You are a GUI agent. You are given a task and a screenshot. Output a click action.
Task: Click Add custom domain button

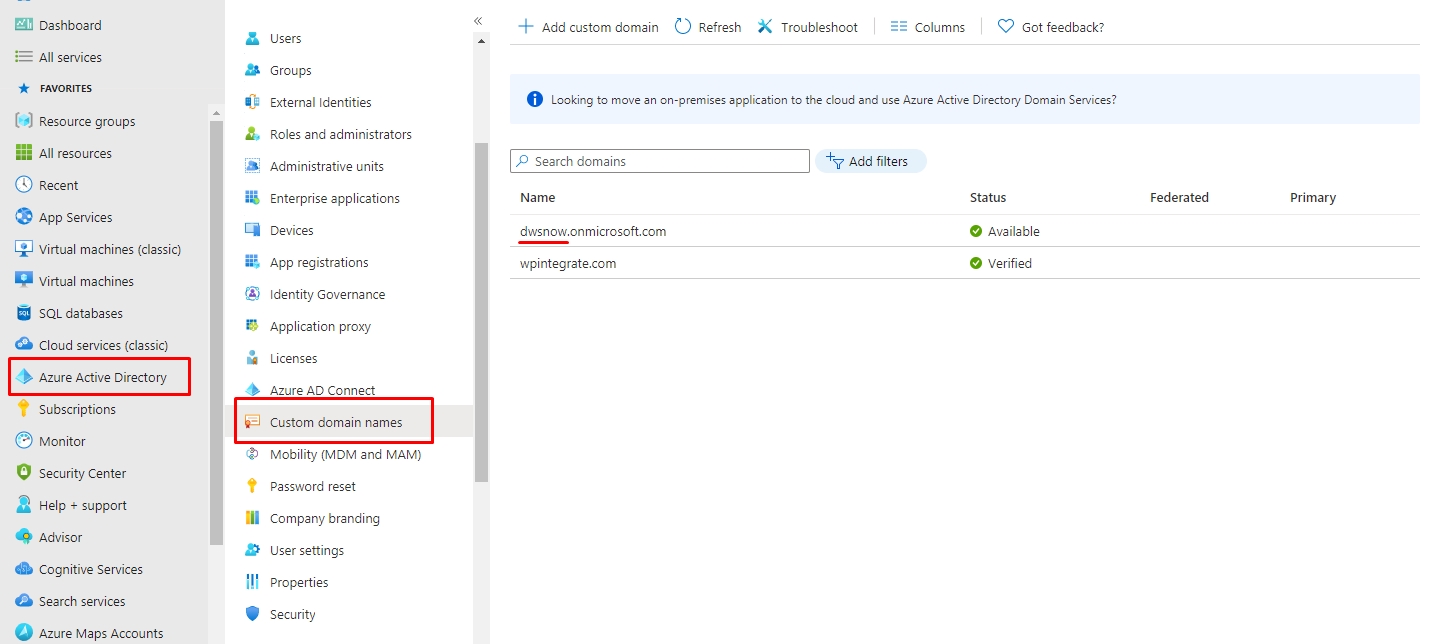[588, 27]
